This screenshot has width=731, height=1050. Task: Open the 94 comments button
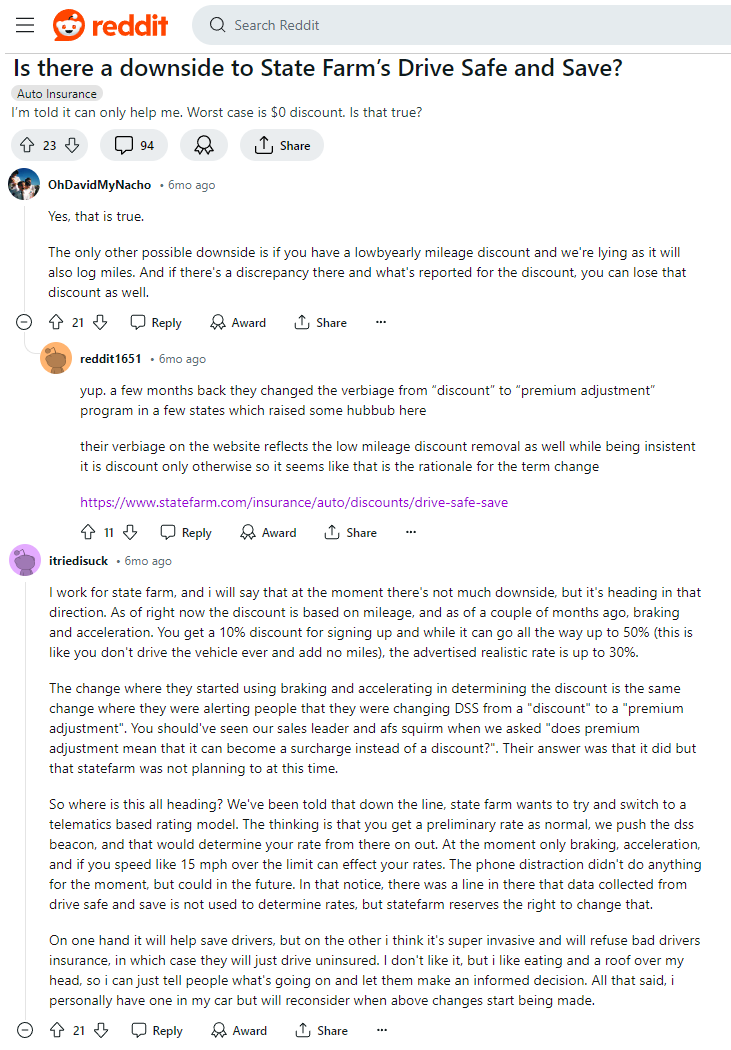[134, 145]
